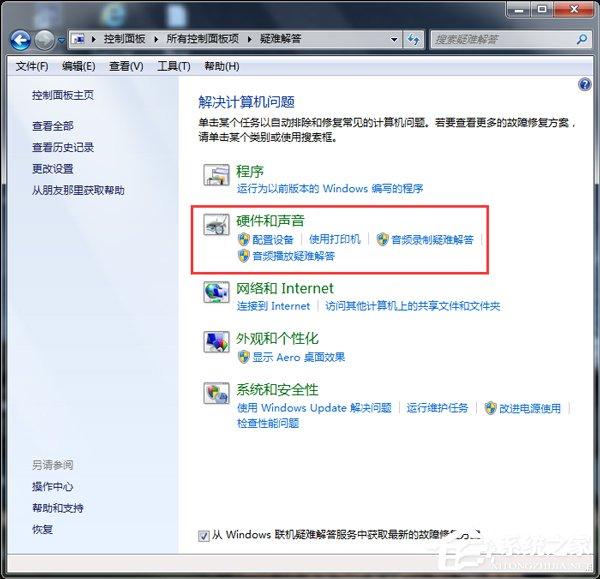
Task: Click the Network and Internet category icon
Action: pos(217,292)
